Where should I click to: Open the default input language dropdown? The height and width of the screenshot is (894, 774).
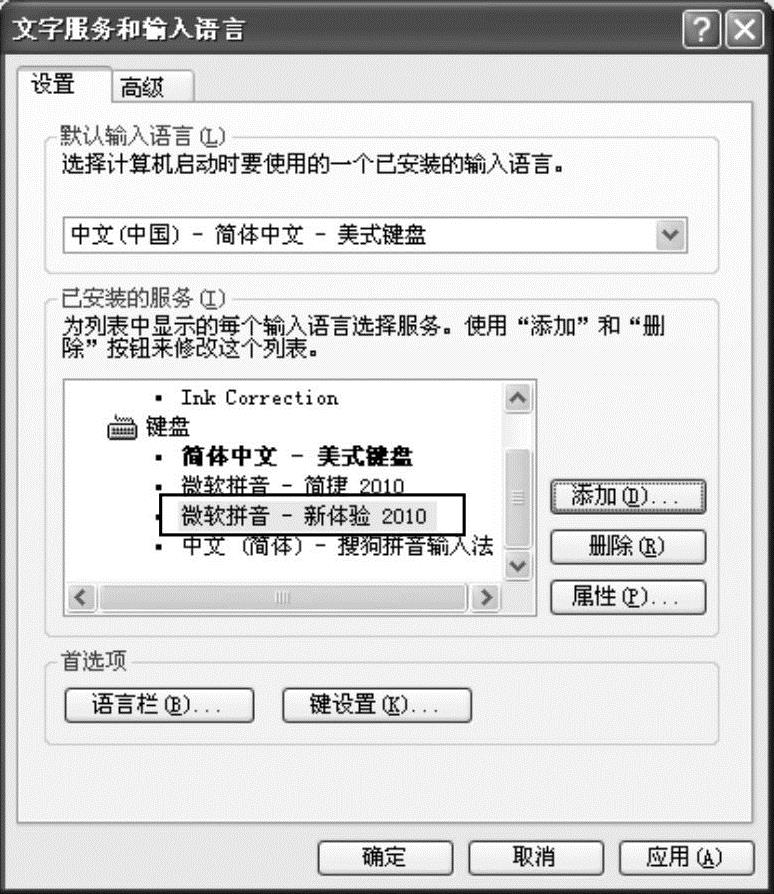pos(671,235)
